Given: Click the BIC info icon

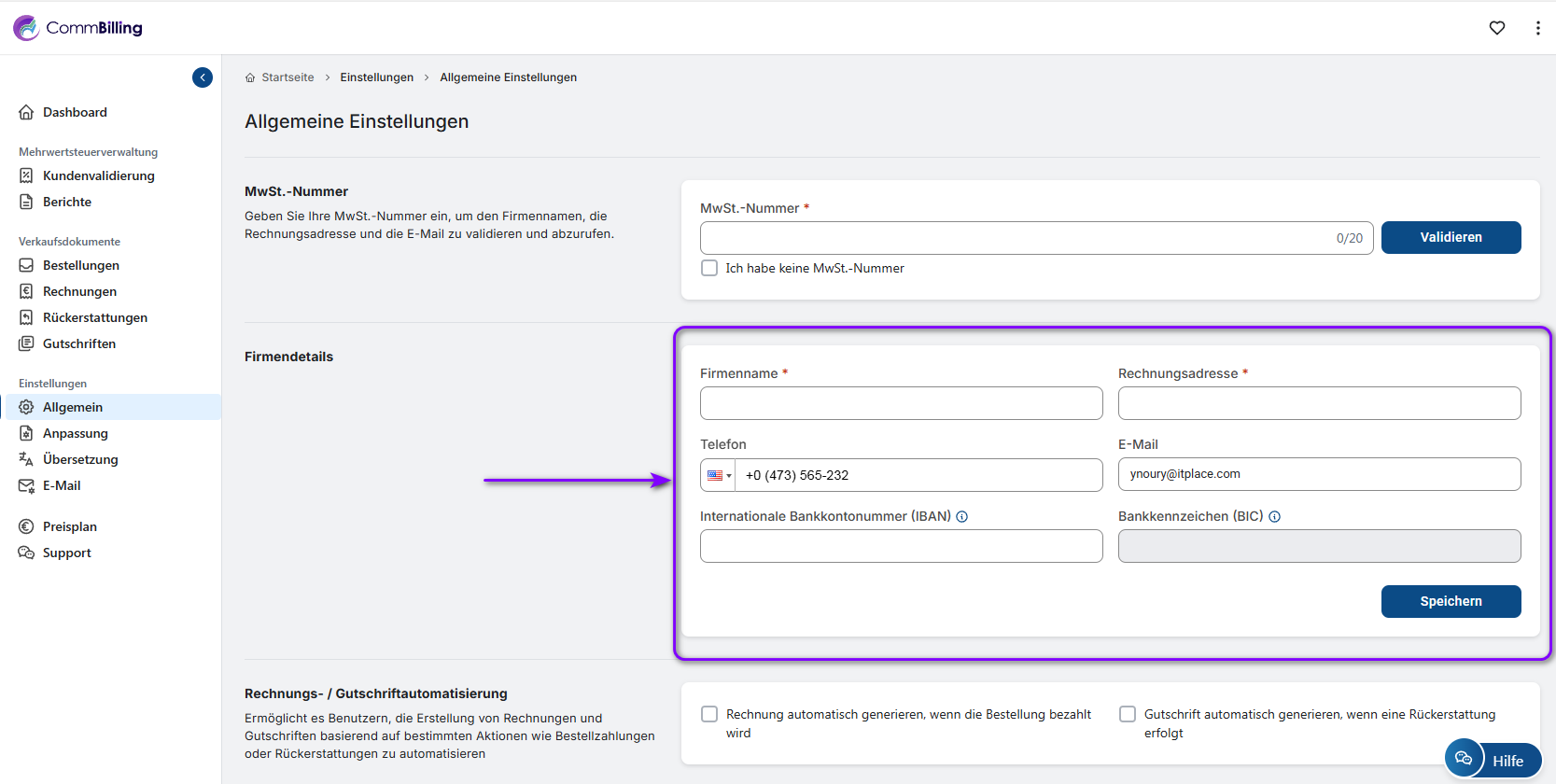Looking at the screenshot, I should [1274, 516].
